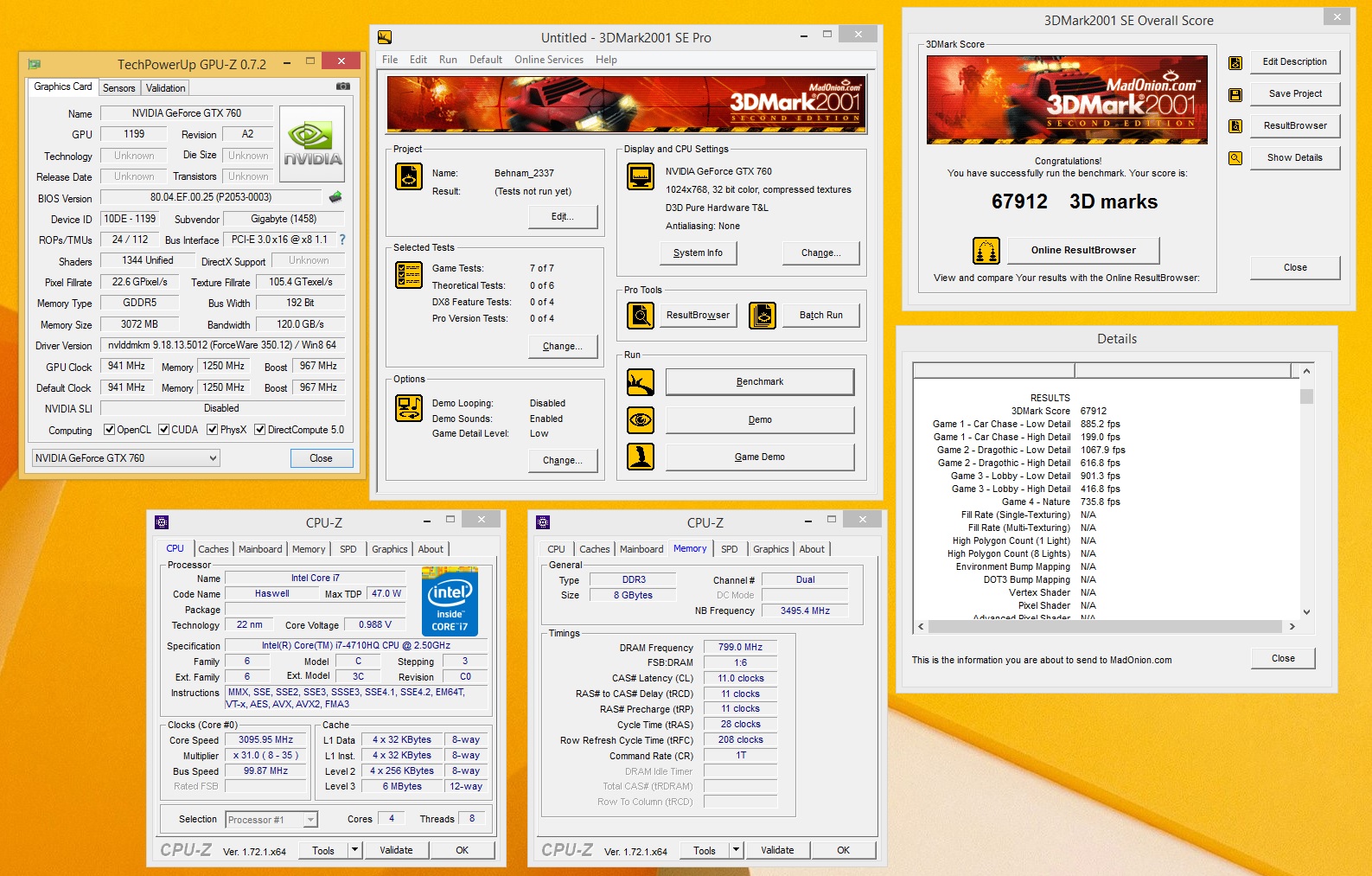The width and height of the screenshot is (1372, 876).
Task: Click the left CPU-Z window title icon
Action: pyautogui.click(x=162, y=522)
